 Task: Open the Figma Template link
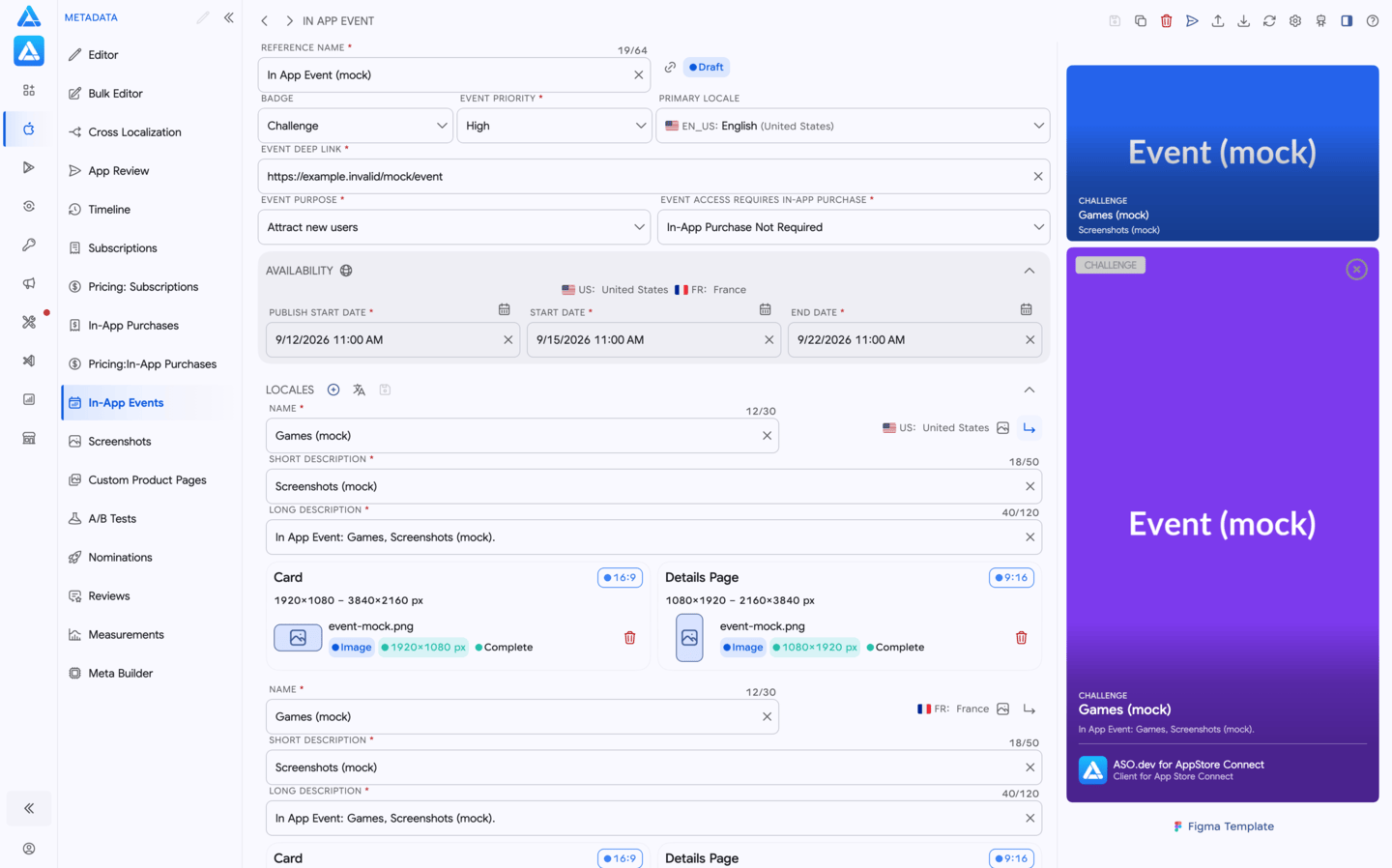tap(1223, 826)
